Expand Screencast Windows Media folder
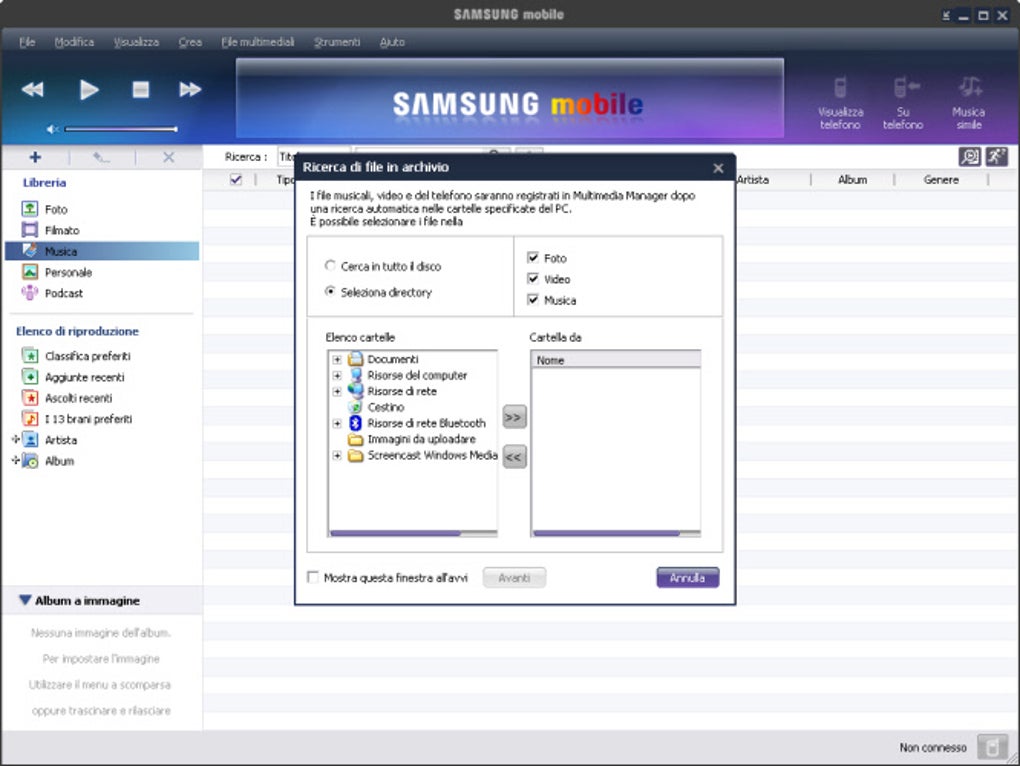This screenshot has width=1020, height=766. pos(337,456)
